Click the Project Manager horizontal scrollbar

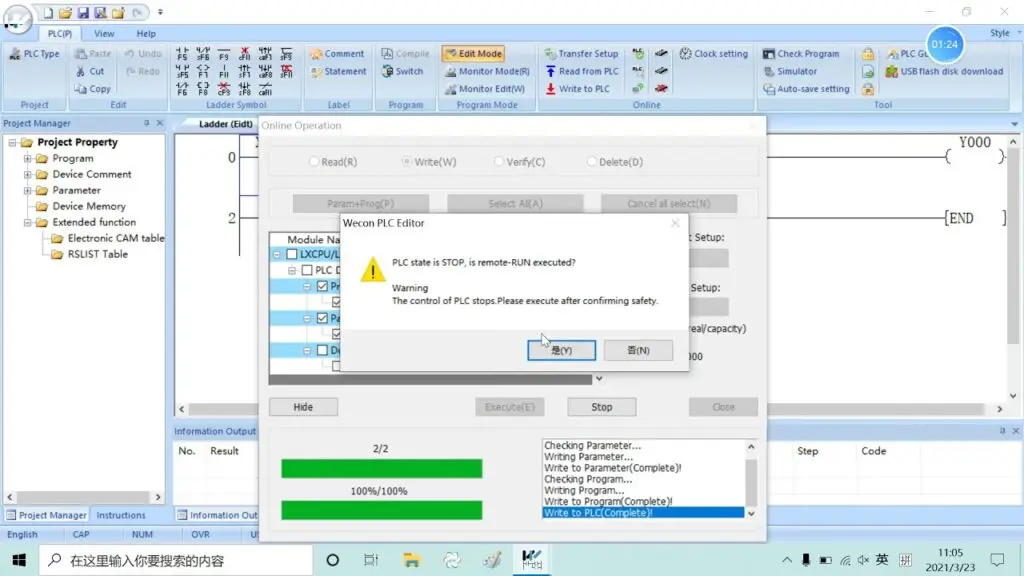point(84,497)
